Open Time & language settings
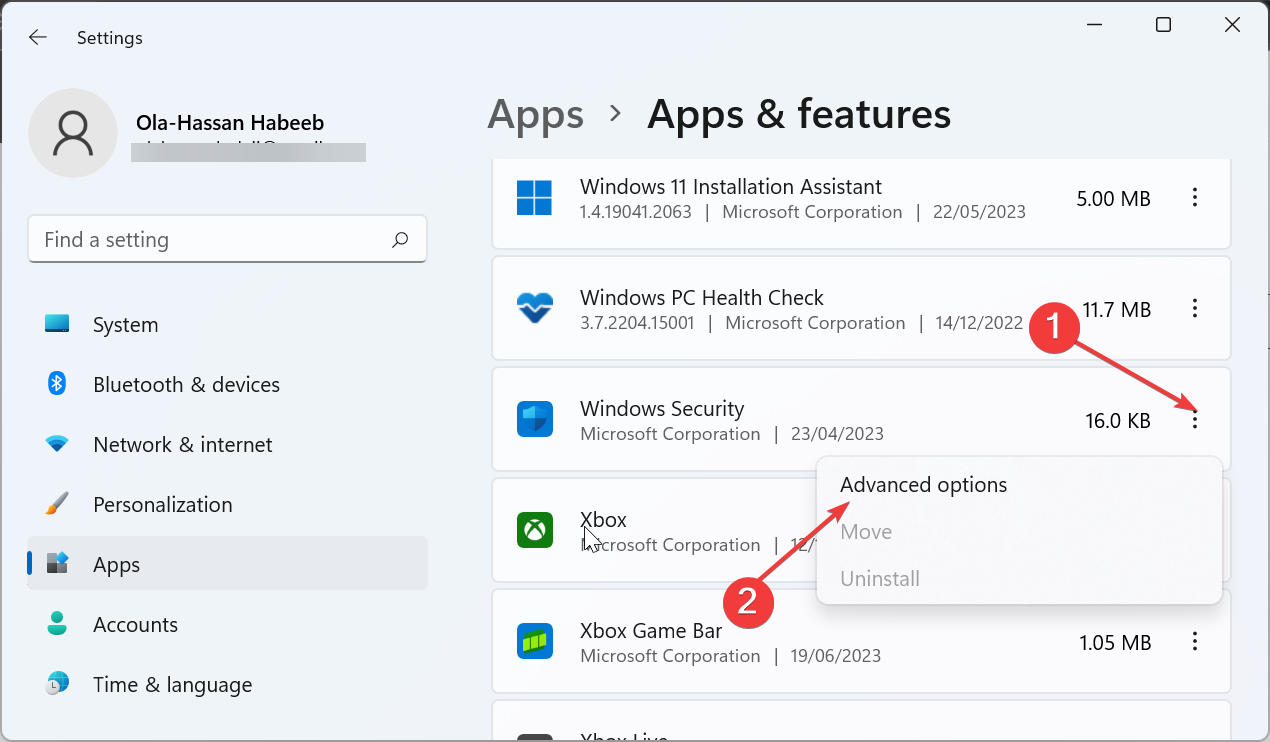 pyautogui.click(x=228, y=685)
